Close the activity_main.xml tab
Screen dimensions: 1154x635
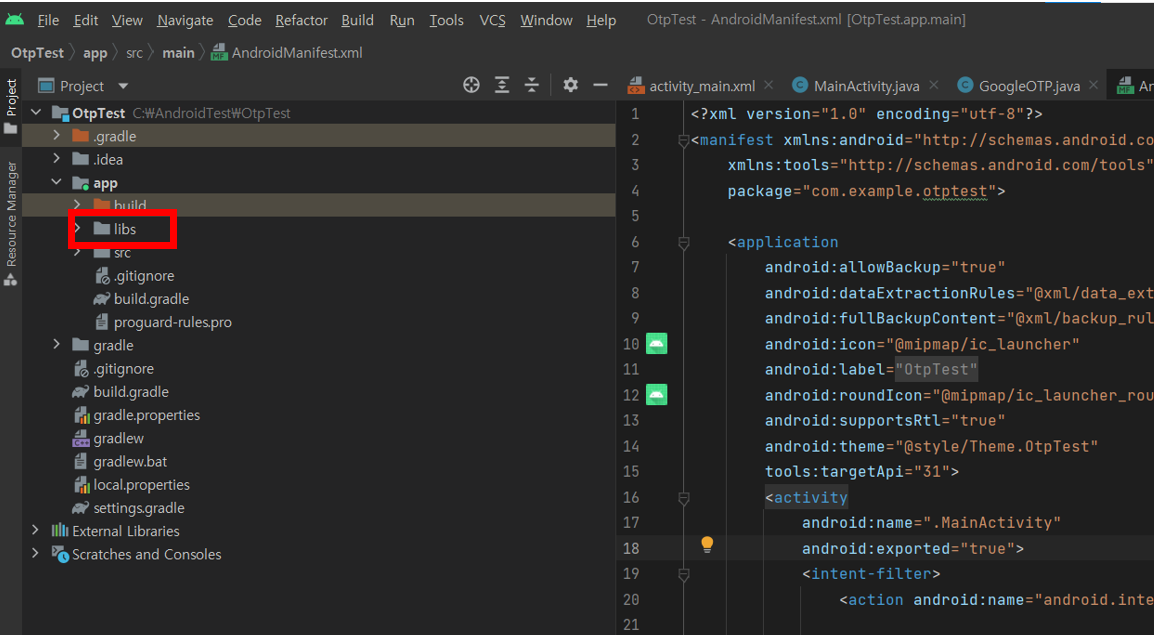tap(768, 85)
